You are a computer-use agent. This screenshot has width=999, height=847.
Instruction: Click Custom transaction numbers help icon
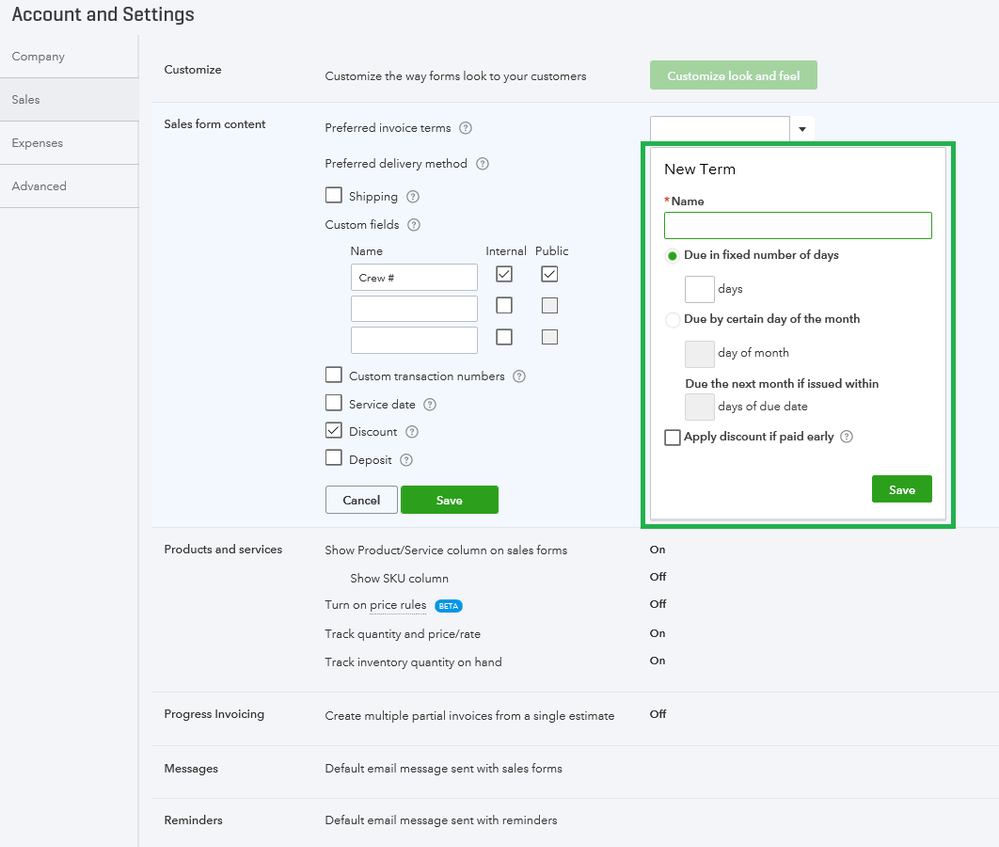(x=519, y=377)
